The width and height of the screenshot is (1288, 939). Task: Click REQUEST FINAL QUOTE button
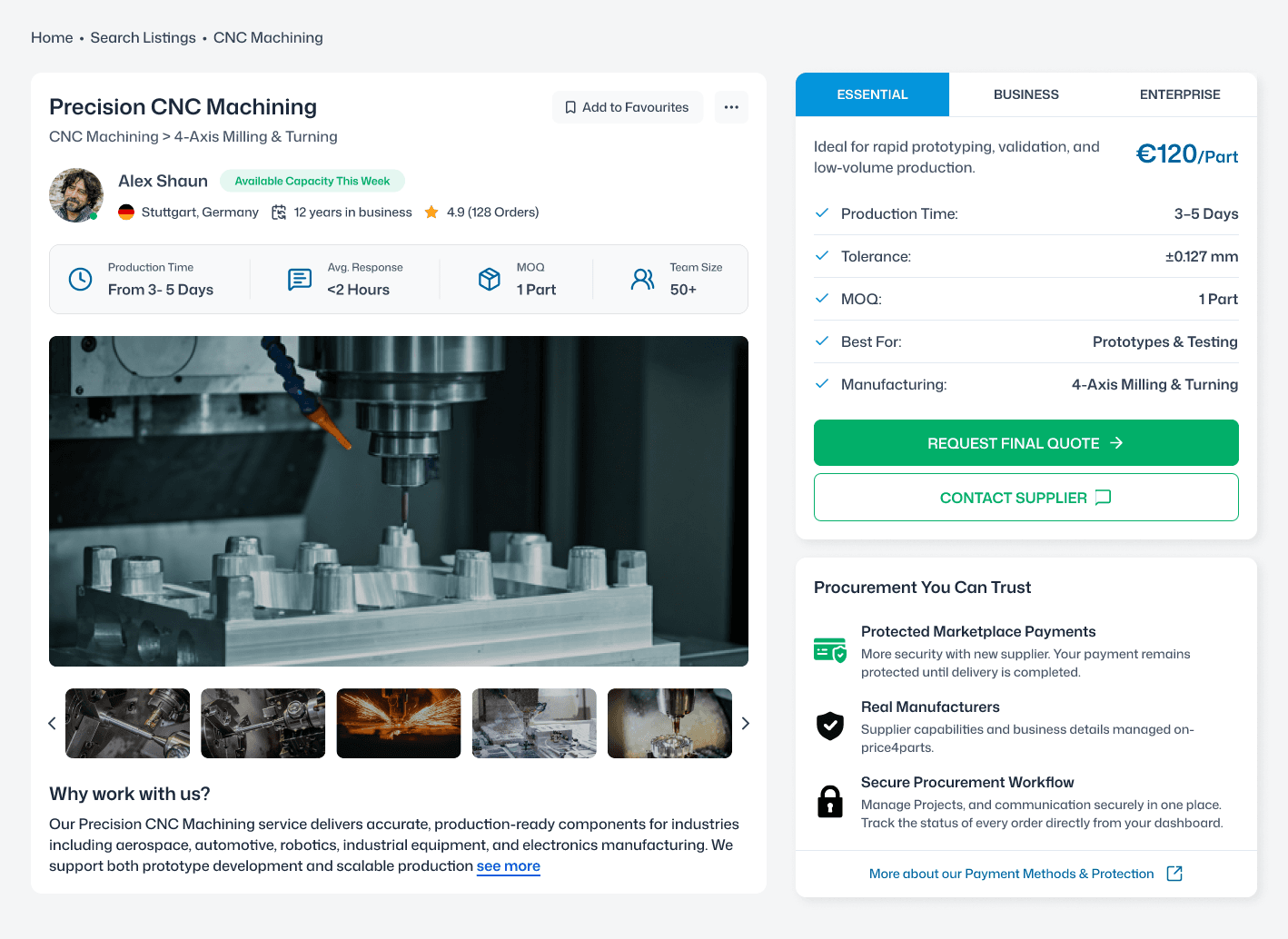1026,443
